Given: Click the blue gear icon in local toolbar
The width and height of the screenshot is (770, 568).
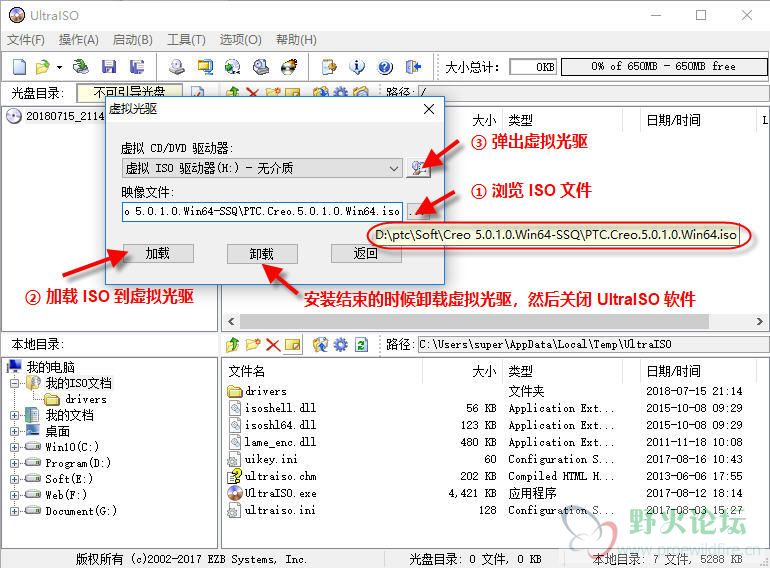Looking at the screenshot, I should click(x=340, y=345).
